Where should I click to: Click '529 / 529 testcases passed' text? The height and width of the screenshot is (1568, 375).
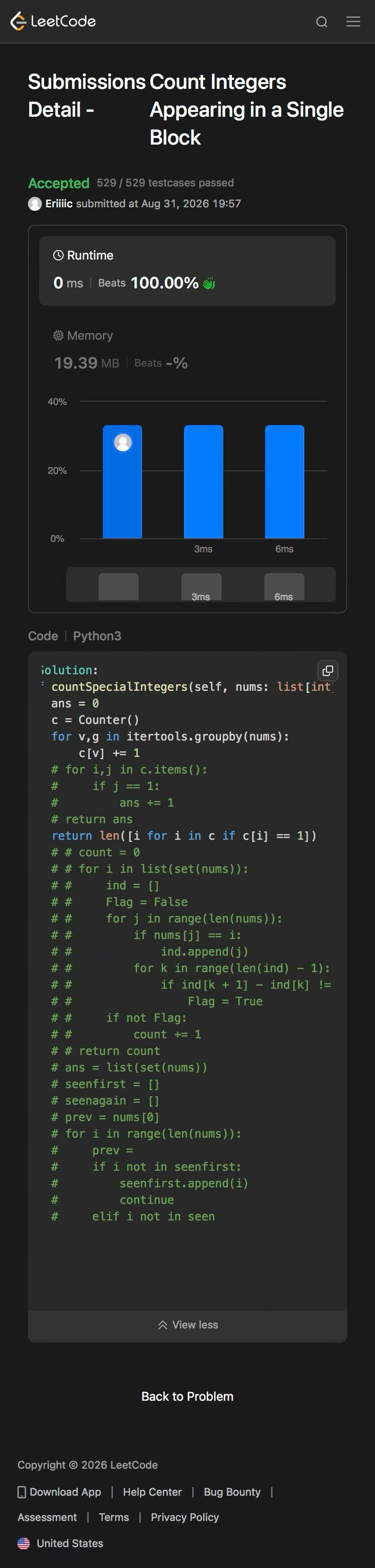tap(165, 182)
